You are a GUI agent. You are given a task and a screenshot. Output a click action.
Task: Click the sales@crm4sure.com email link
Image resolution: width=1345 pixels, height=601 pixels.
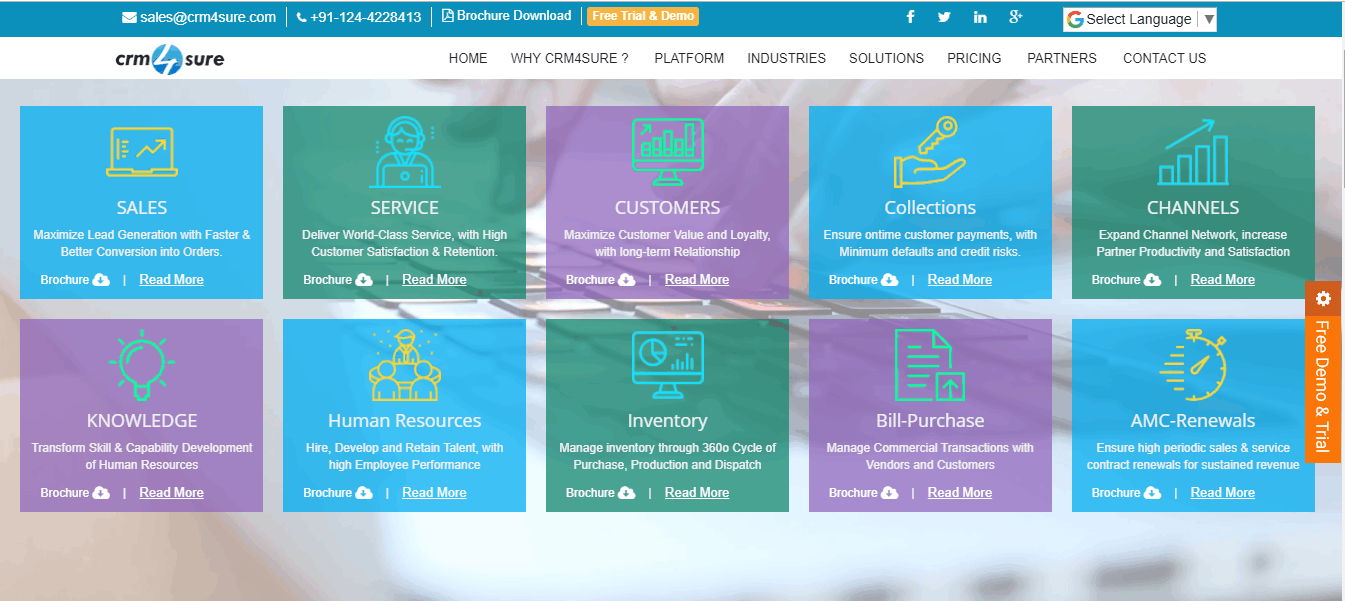click(x=199, y=17)
